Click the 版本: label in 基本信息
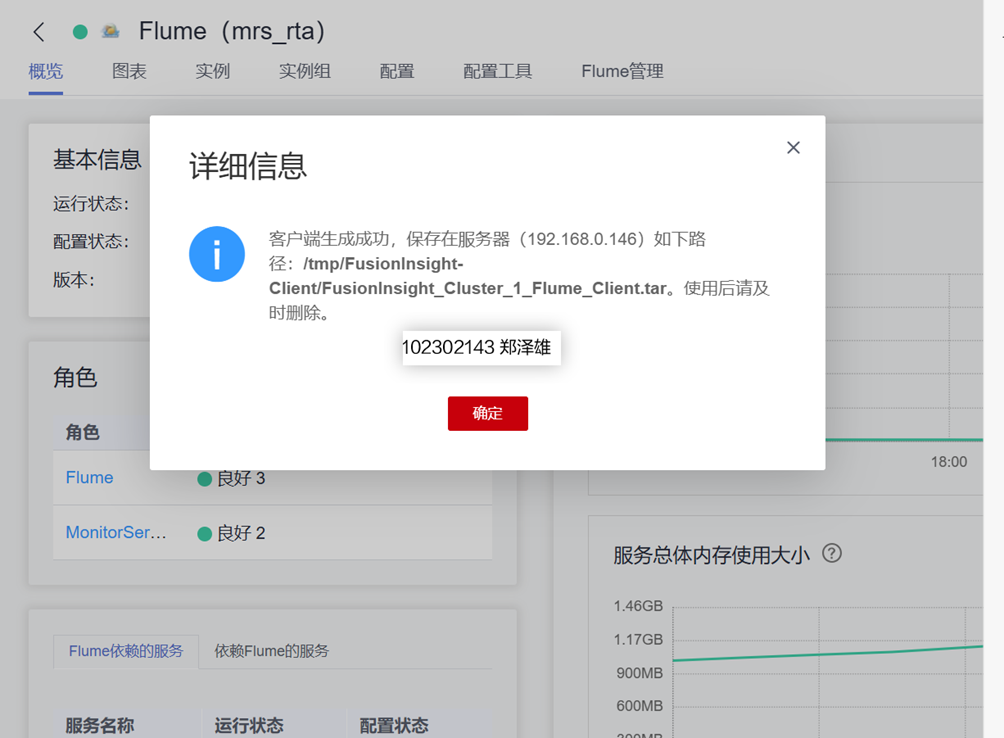Screen dimensions: 1004x738 [x=74, y=280]
